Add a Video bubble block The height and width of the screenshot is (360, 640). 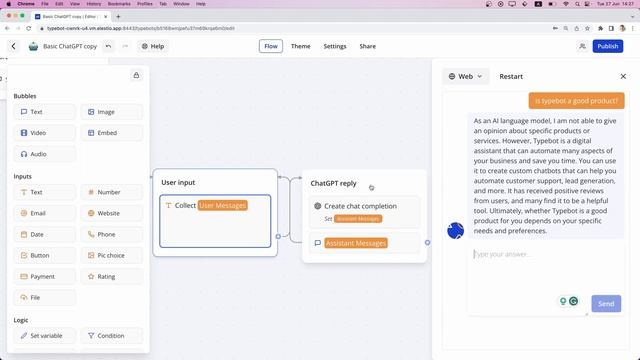44,133
